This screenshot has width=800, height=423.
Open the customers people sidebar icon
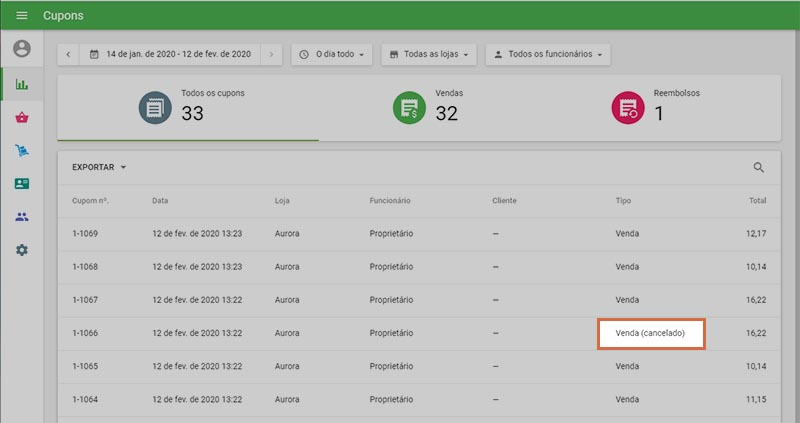[21, 217]
